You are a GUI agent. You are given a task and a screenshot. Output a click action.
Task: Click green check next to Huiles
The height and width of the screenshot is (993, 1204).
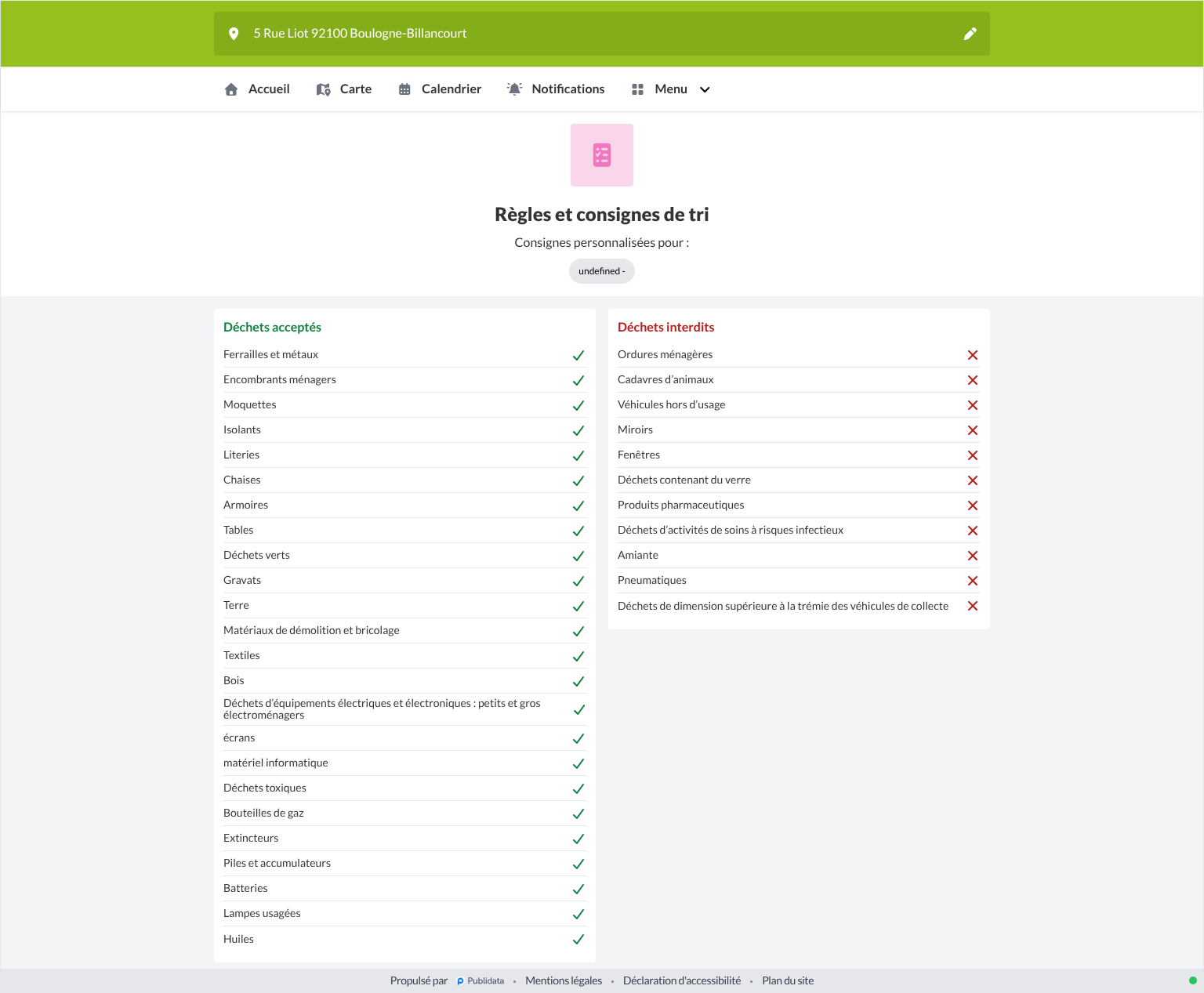pyautogui.click(x=578, y=939)
